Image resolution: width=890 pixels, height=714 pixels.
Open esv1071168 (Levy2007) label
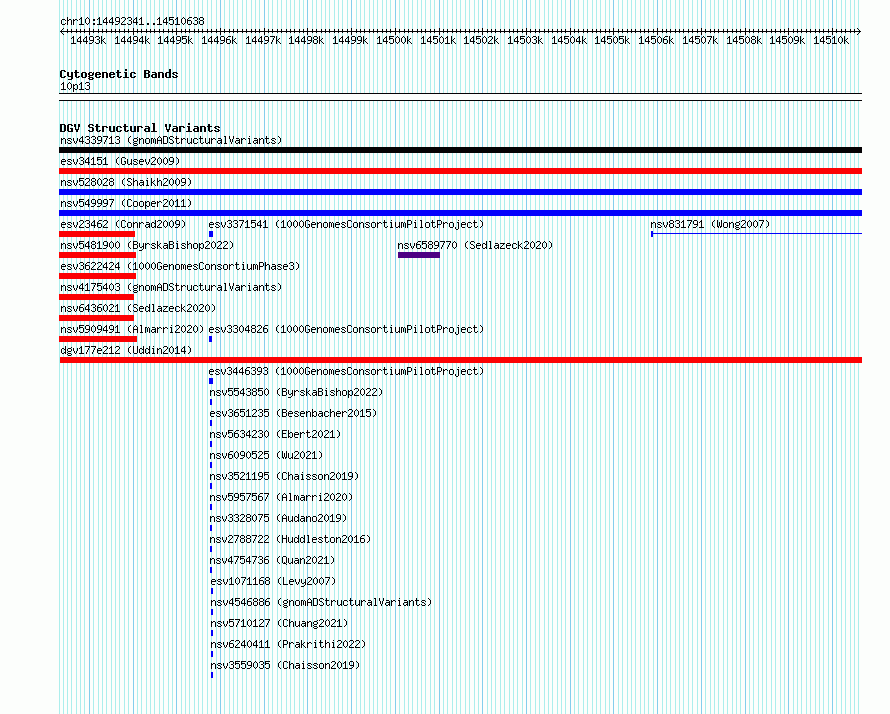click(x=273, y=581)
